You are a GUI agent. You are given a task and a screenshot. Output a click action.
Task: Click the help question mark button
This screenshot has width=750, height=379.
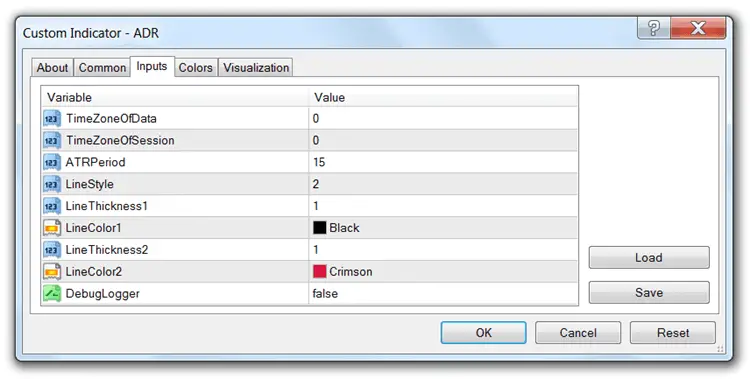pos(653,28)
